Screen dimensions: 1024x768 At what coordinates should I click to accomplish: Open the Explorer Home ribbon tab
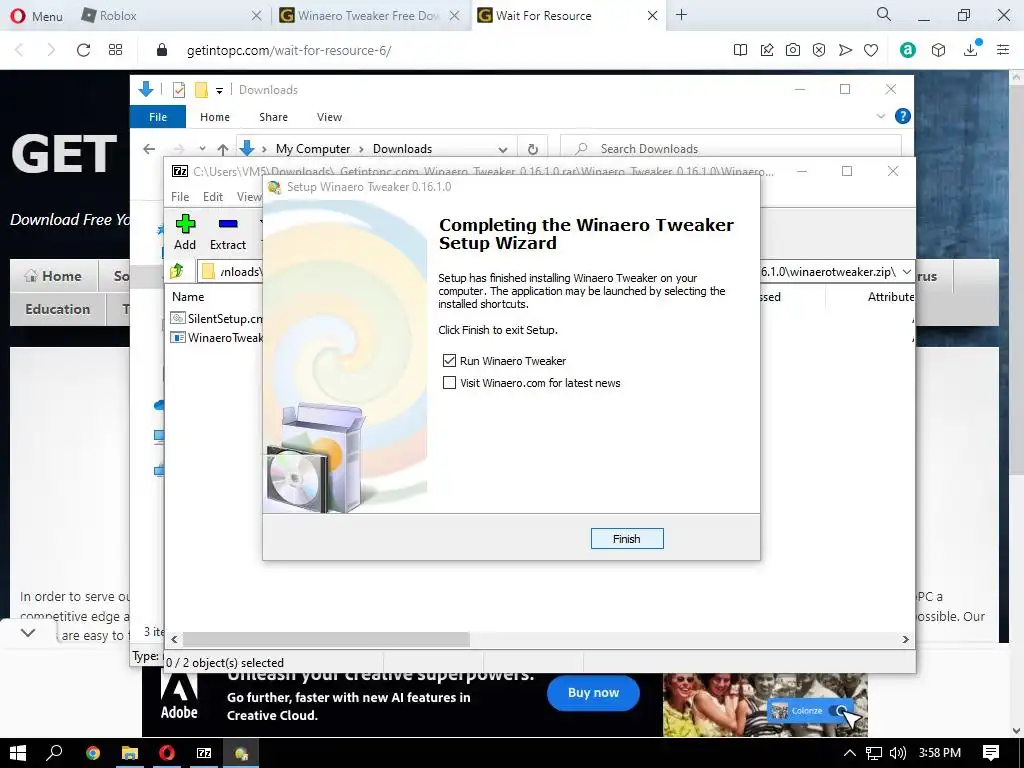(215, 117)
